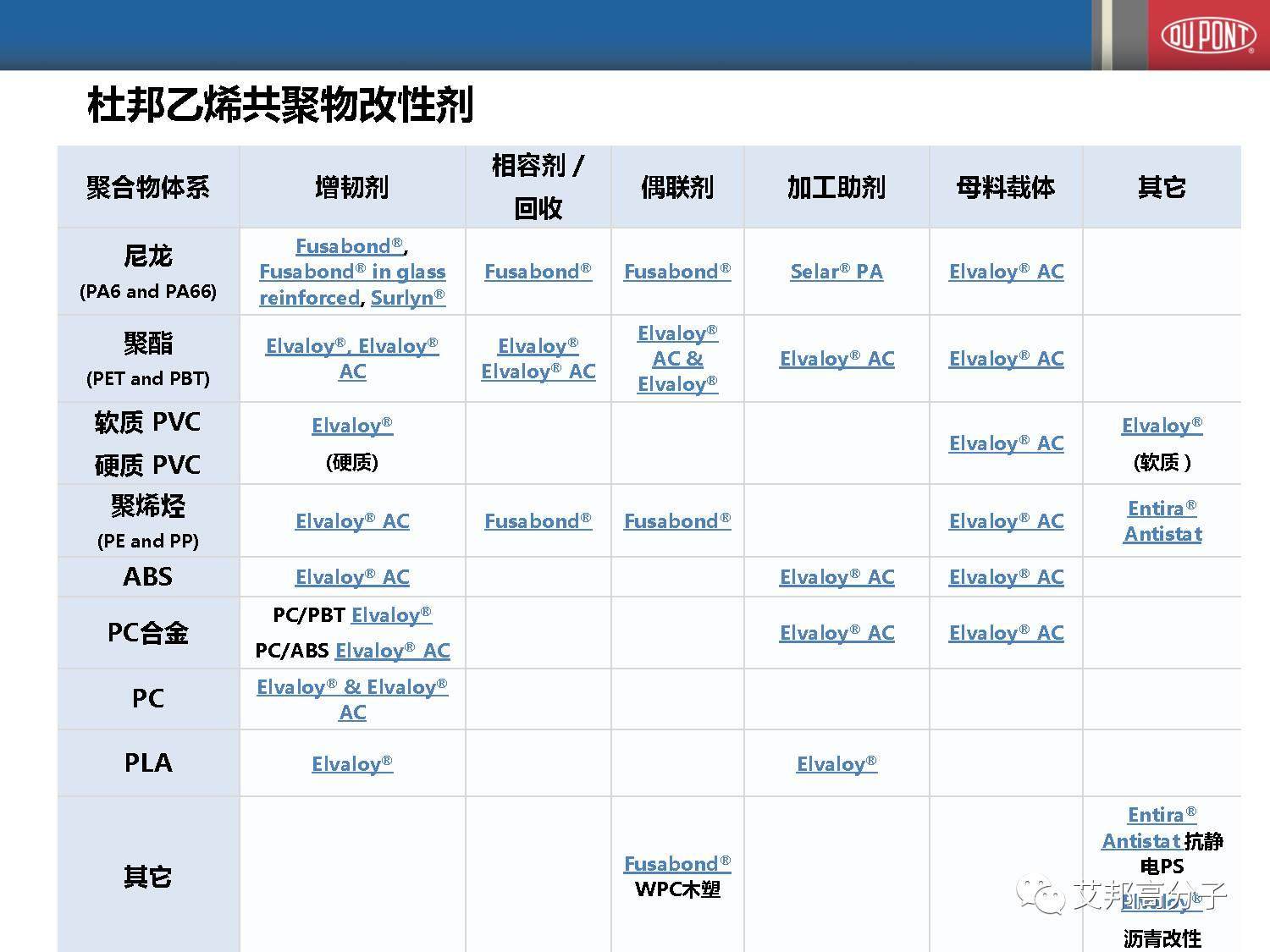
Task: Open Fusabond® compatibilizer link in polyolefin row
Action: click(538, 521)
